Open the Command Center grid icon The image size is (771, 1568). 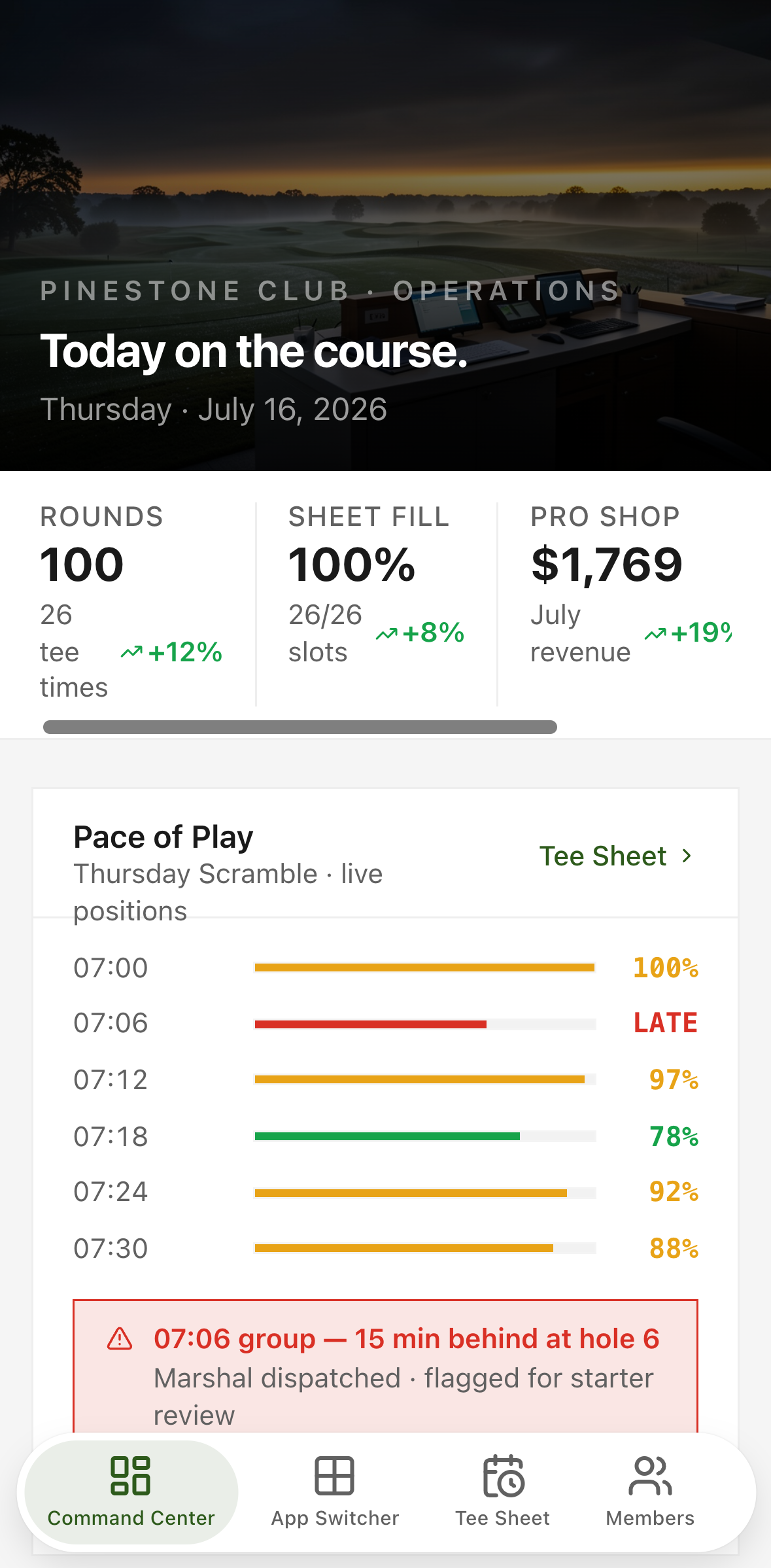pos(131,1476)
